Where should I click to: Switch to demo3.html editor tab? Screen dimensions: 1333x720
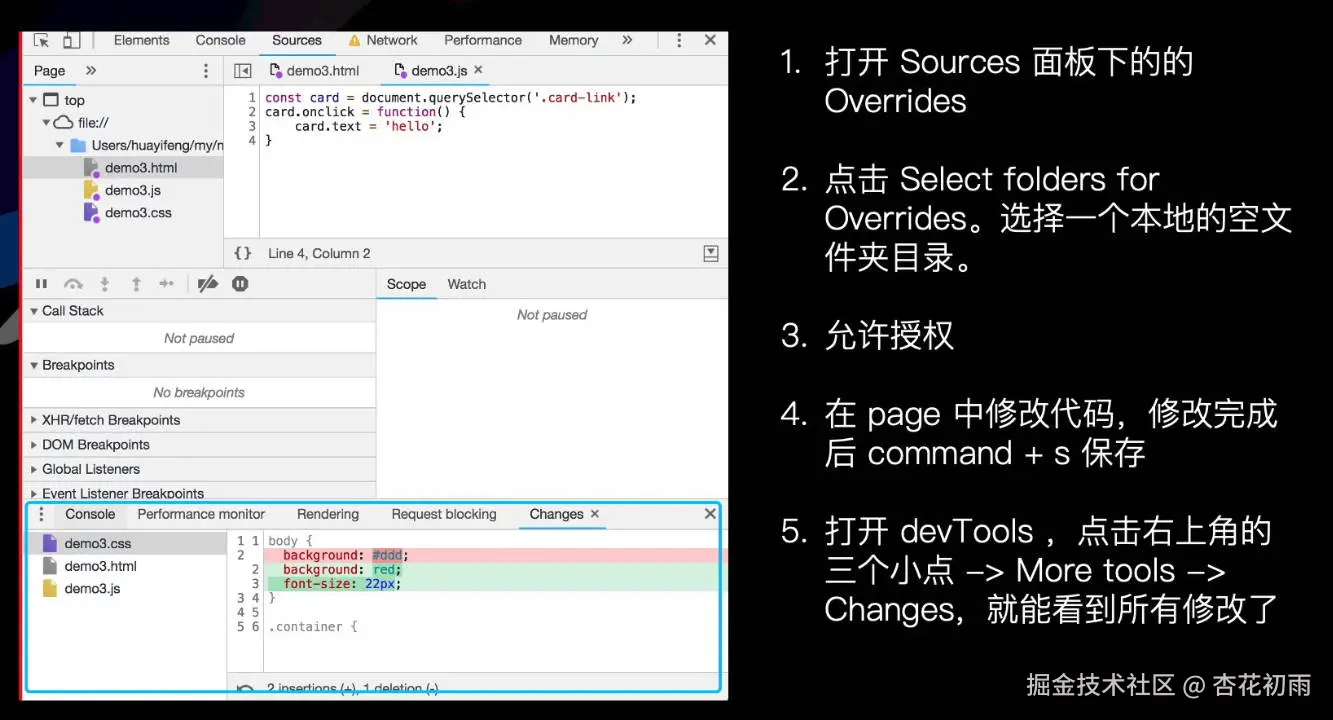pos(315,71)
